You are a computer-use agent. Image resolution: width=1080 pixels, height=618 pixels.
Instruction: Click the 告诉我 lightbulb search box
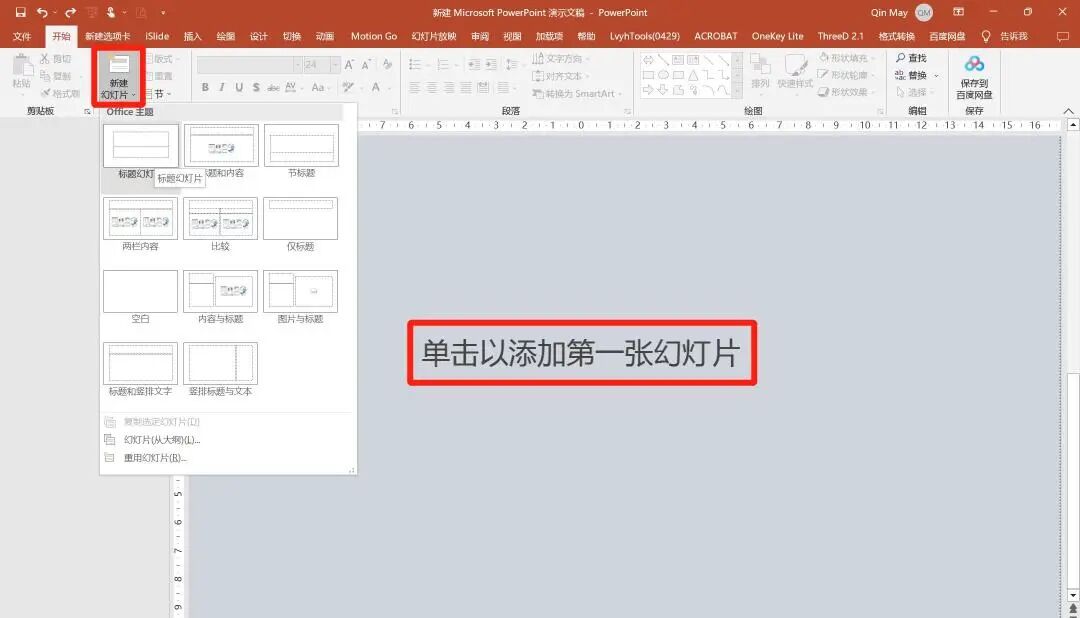pos(1004,37)
